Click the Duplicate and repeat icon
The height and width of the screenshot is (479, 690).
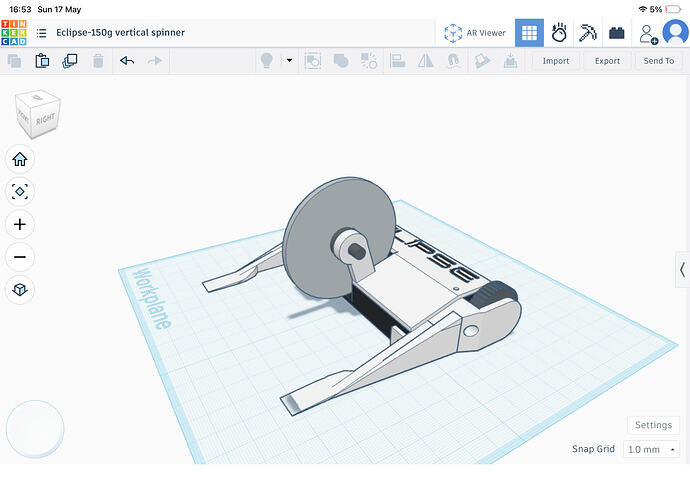[x=70, y=61]
